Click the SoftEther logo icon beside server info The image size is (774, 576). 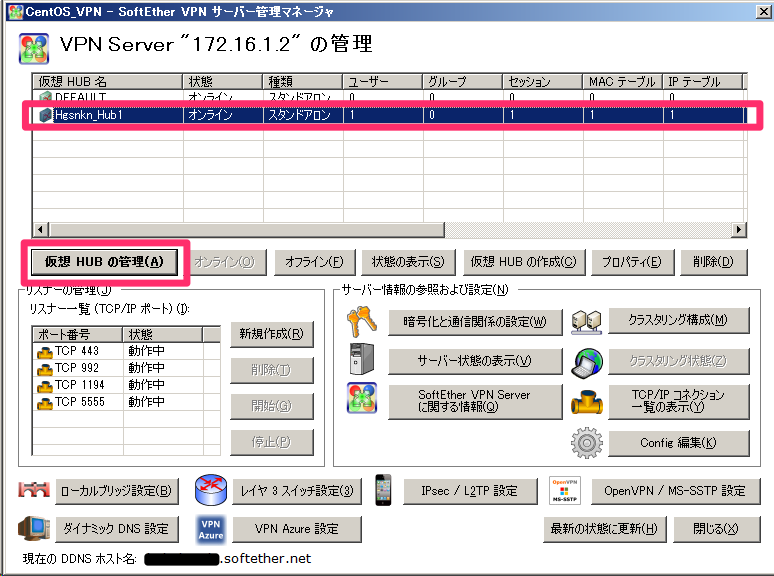pyautogui.click(x=362, y=398)
